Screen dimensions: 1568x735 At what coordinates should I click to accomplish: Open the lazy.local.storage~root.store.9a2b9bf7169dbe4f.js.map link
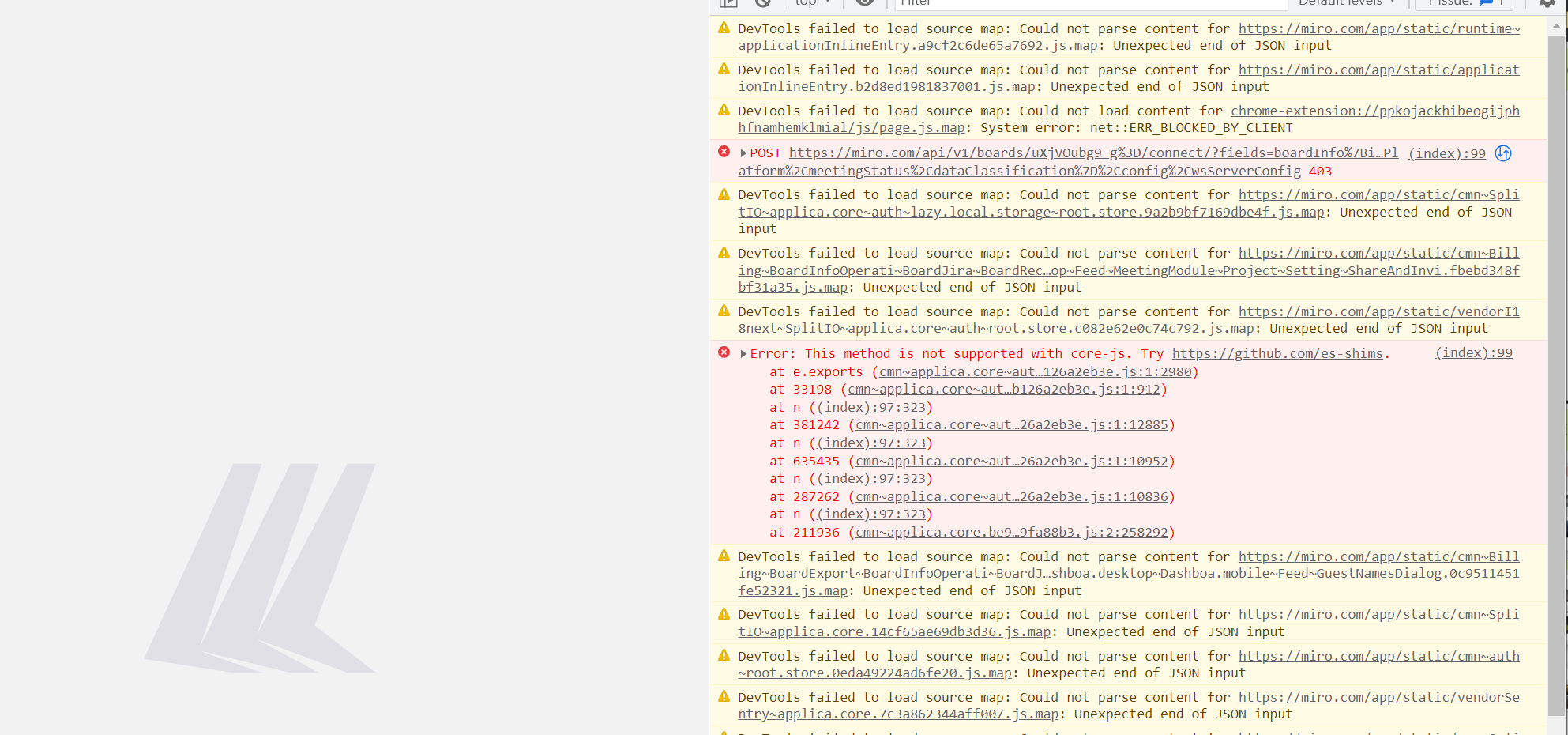pos(1129,204)
